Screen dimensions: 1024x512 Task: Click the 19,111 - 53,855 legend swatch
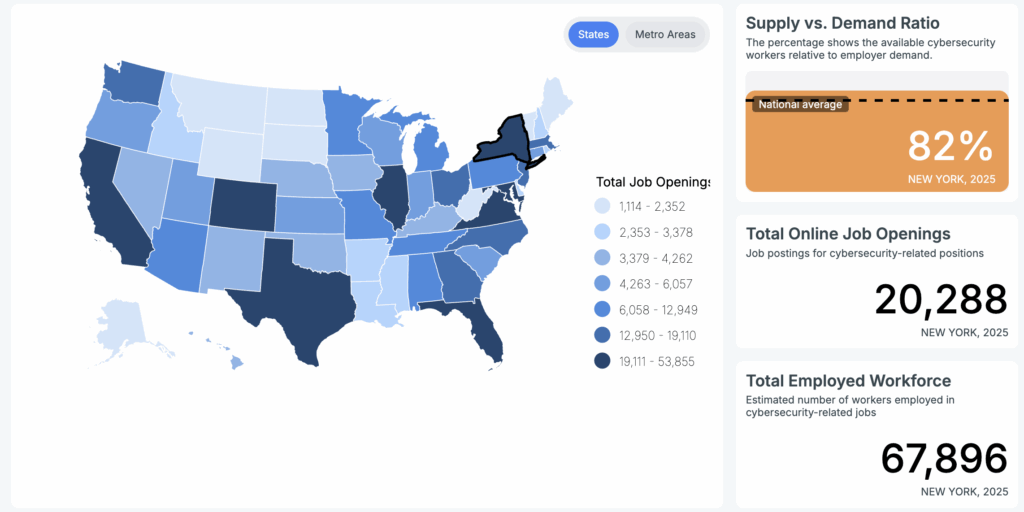click(602, 362)
